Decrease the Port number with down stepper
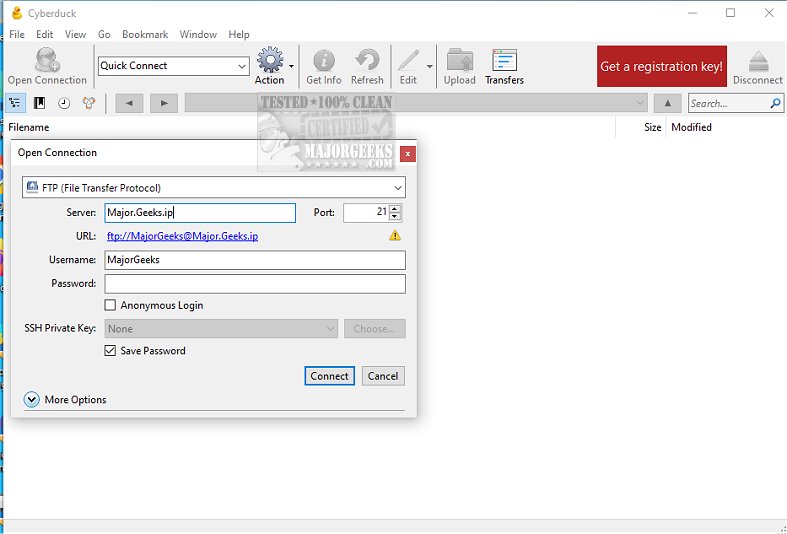 (x=395, y=216)
